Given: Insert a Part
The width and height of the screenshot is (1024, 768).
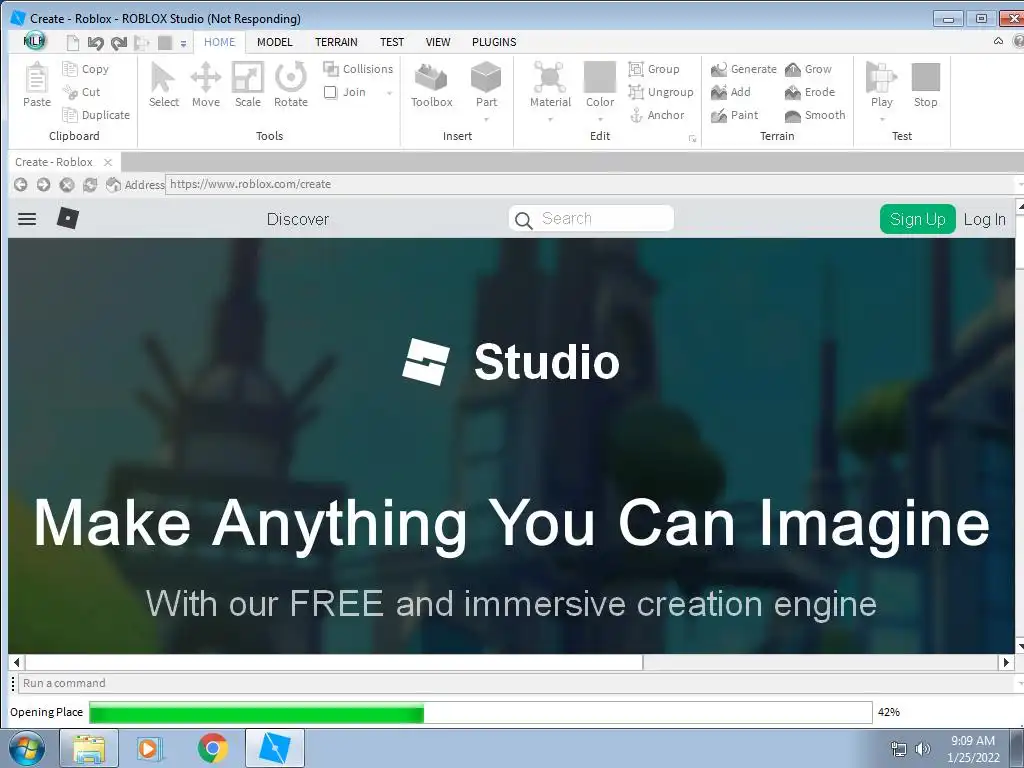Looking at the screenshot, I should 487,85.
